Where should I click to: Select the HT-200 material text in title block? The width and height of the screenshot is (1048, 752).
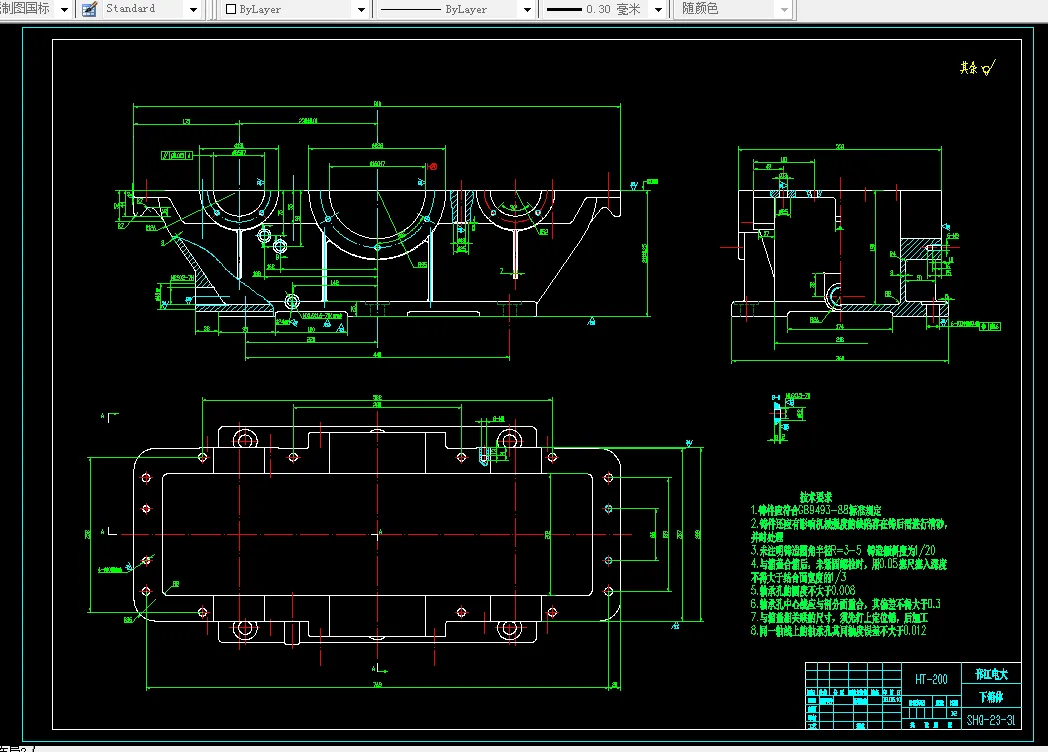pyautogui.click(x=931, y=679)
